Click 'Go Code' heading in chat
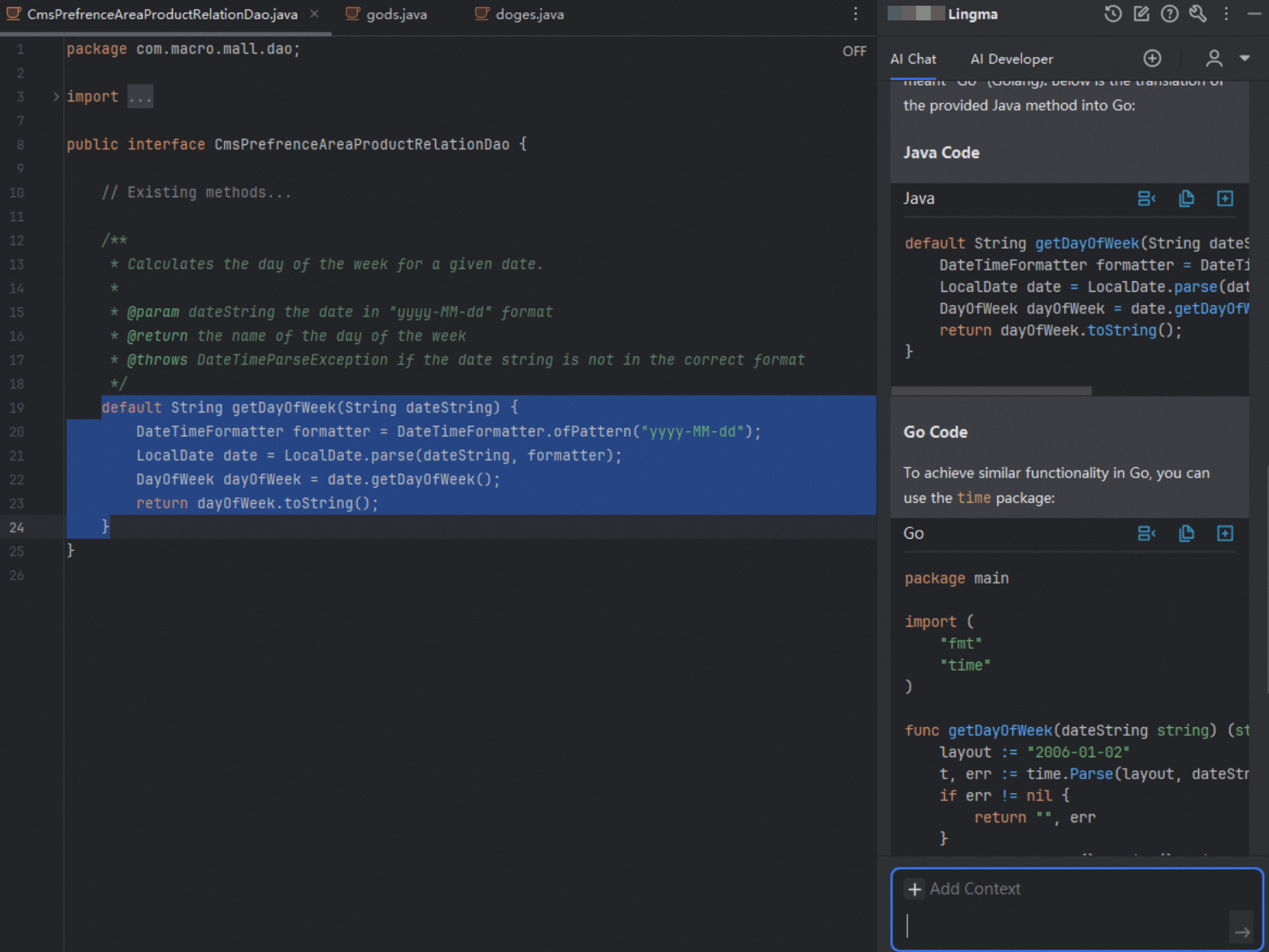Viewport: 1269px width, 952px height. click(x=936, y=432)
